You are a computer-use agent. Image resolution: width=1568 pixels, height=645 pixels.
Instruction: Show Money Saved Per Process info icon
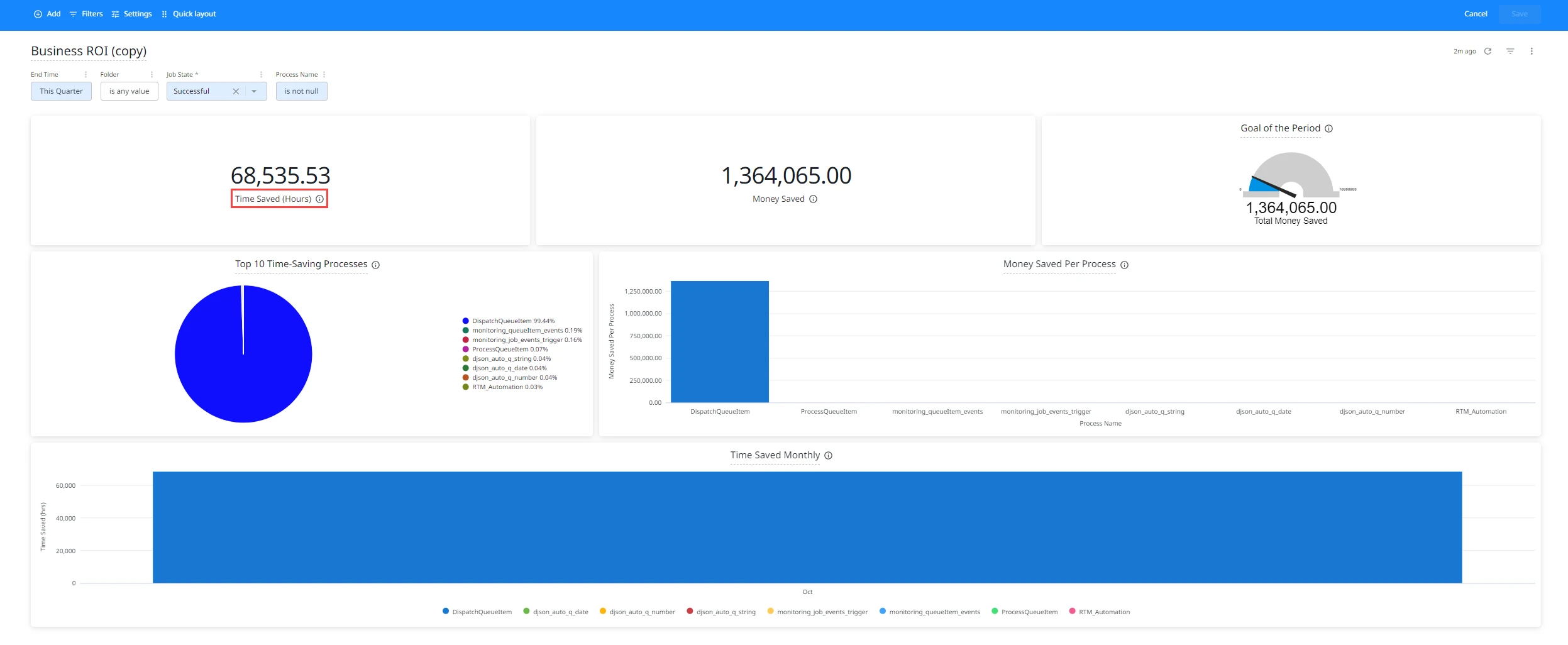(1125, 265)
